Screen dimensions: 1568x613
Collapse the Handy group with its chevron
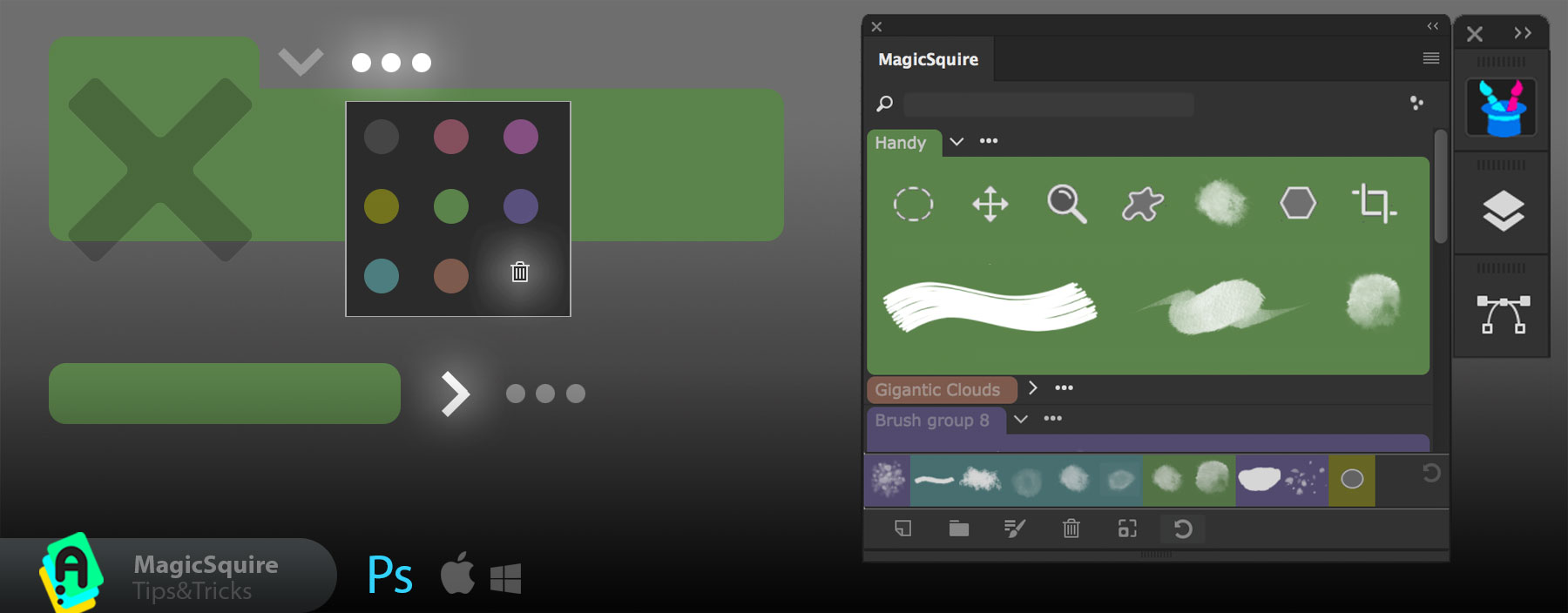pos(956,142)
